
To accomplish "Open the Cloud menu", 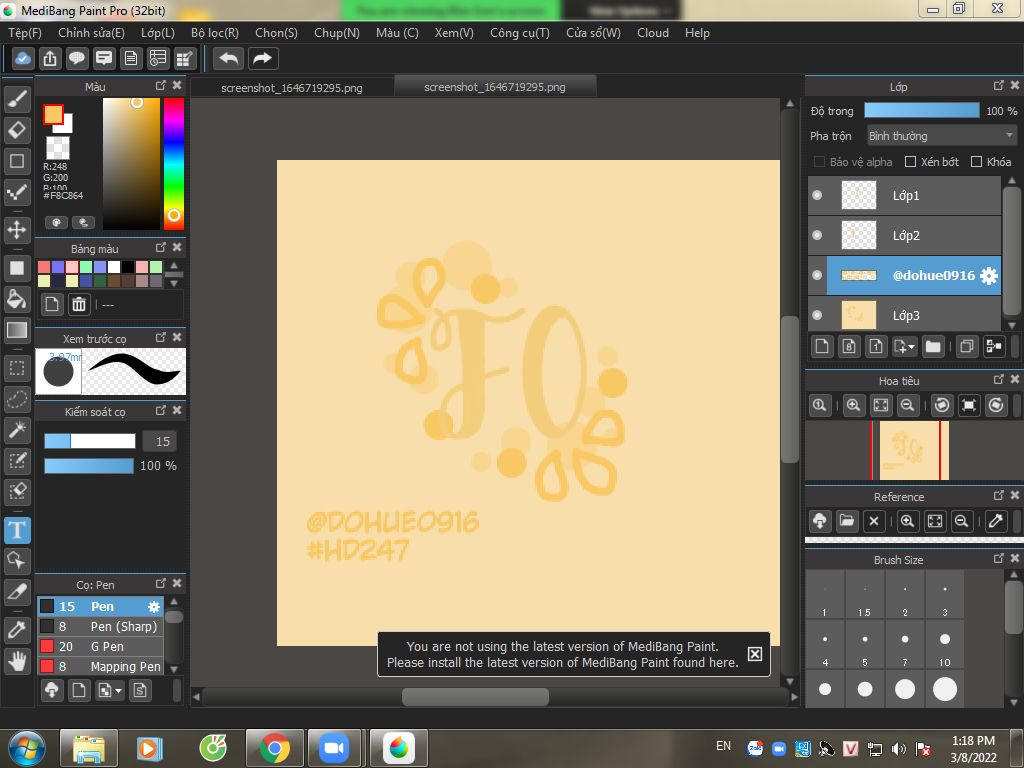I will point(653,33).
